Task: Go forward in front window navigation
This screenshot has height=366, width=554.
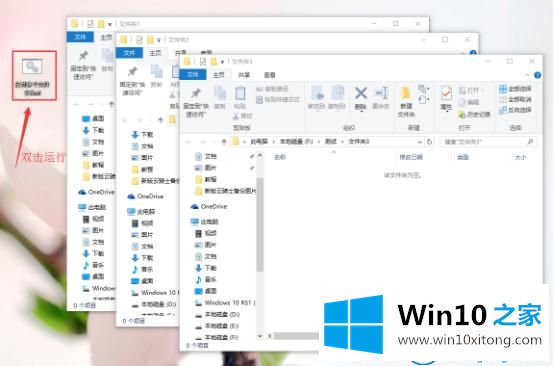Action: pyautogui.click(x=203, y=142)
